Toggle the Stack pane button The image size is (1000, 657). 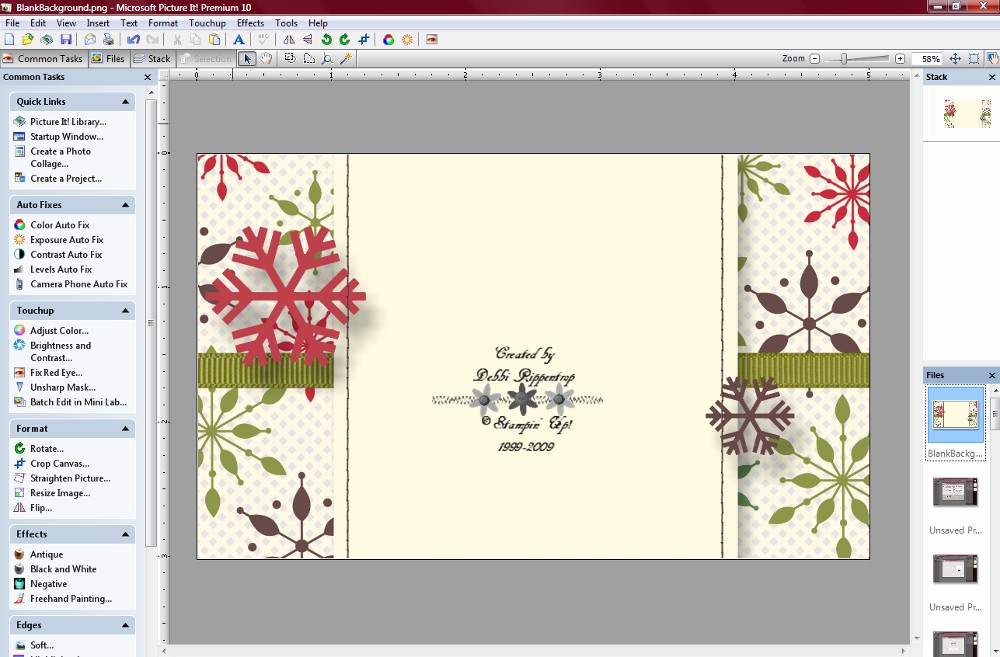point(152,59)
